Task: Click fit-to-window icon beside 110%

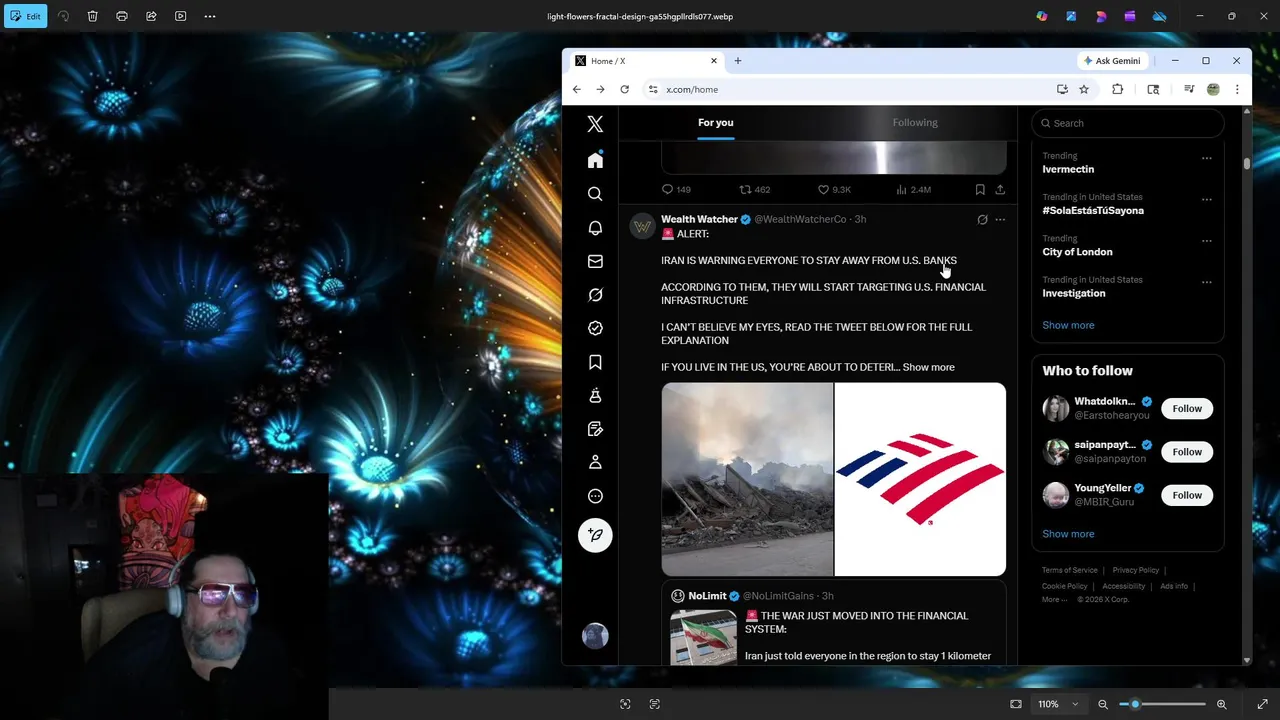Action: 1016,704
